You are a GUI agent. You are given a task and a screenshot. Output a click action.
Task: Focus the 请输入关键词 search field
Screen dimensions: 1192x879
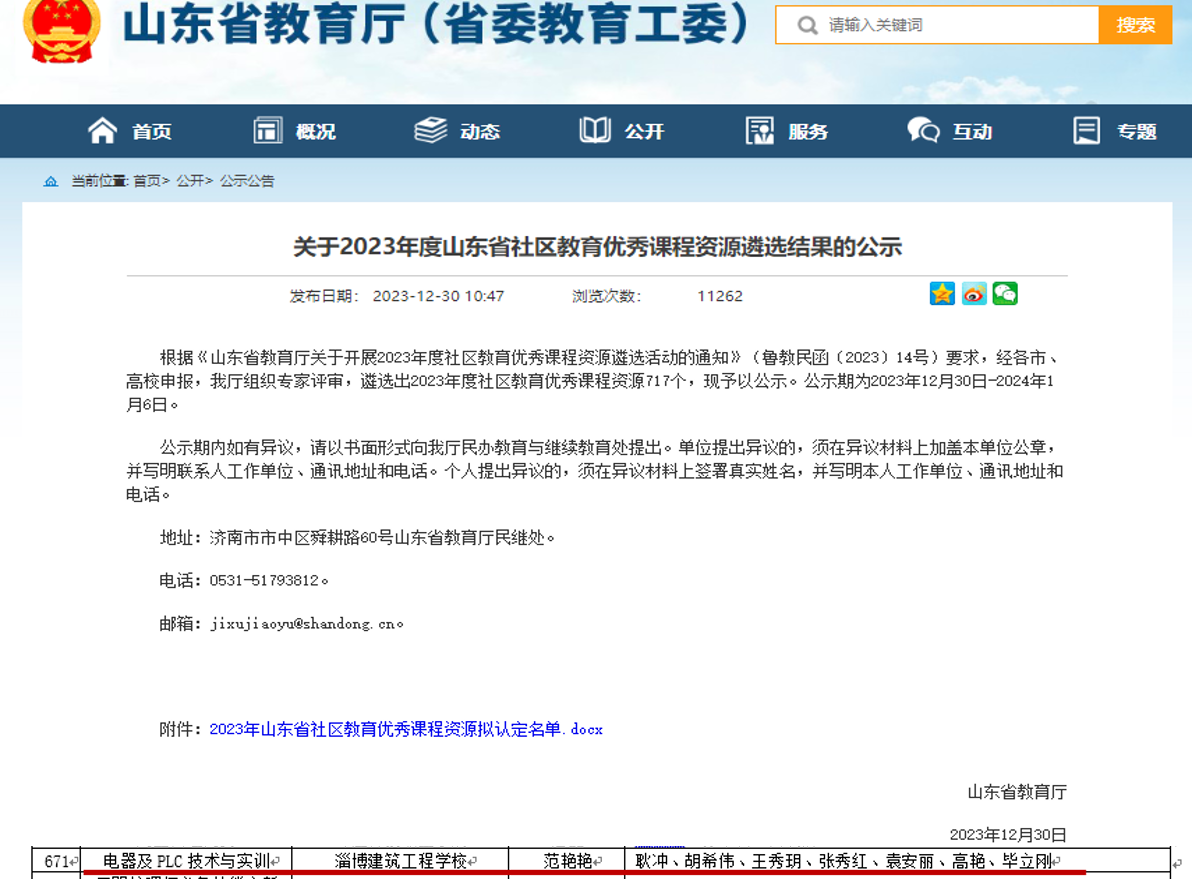(937, 25)
